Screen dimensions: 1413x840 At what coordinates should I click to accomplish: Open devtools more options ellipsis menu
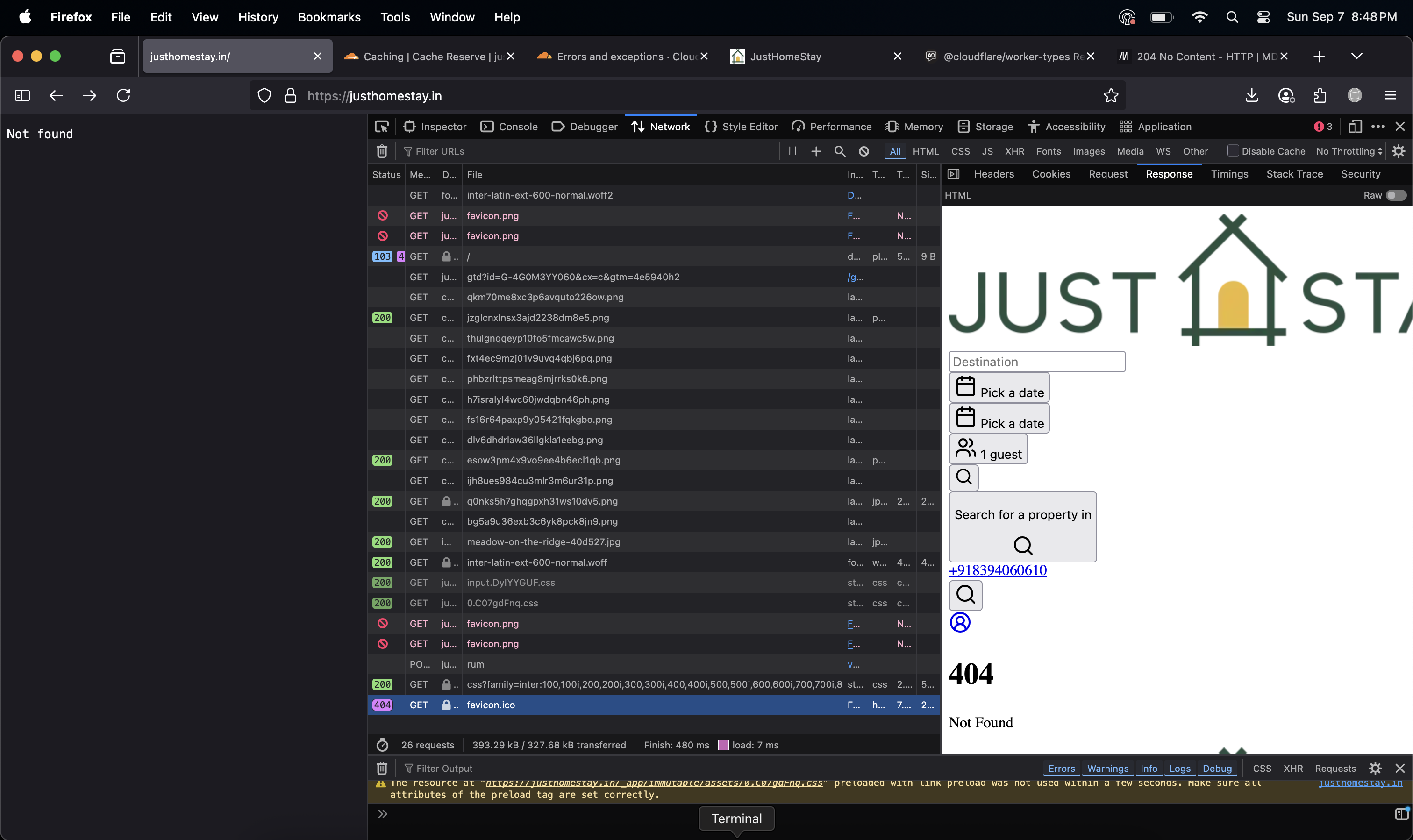pos(1378,127)
